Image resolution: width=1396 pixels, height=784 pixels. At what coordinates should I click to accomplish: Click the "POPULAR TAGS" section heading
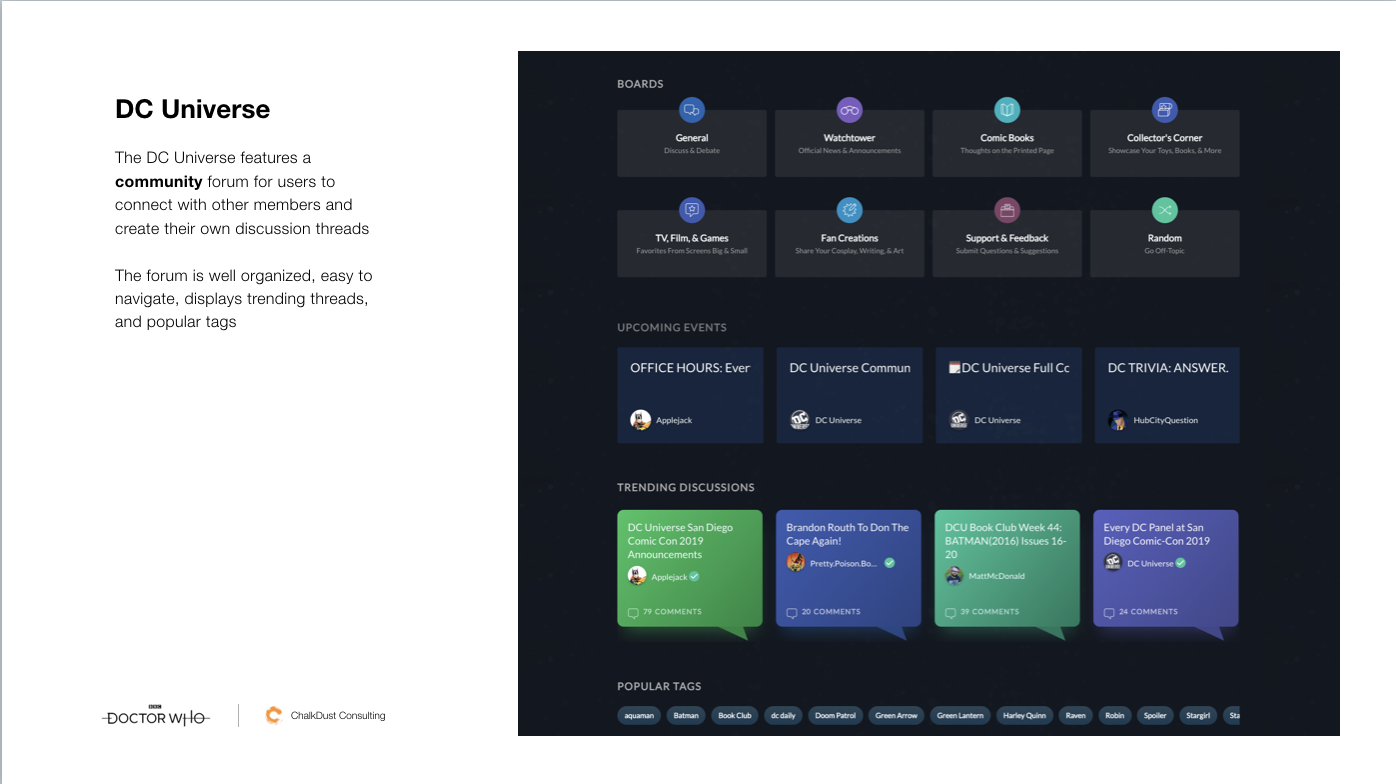click(x=659, y=687)
